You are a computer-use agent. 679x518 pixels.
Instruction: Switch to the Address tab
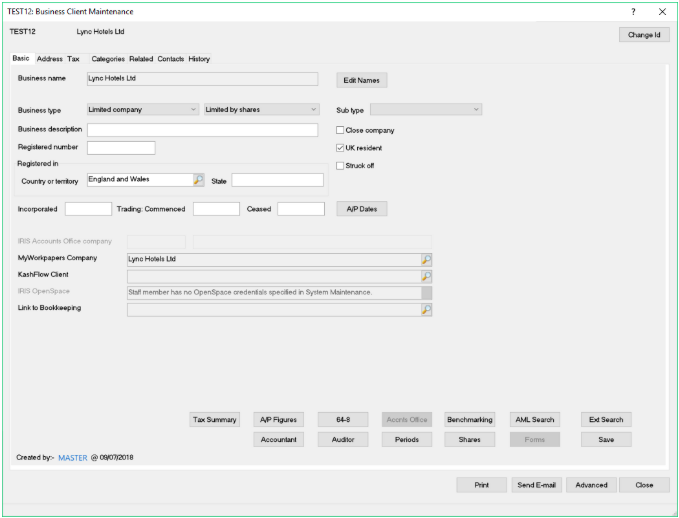coord(49,59)
